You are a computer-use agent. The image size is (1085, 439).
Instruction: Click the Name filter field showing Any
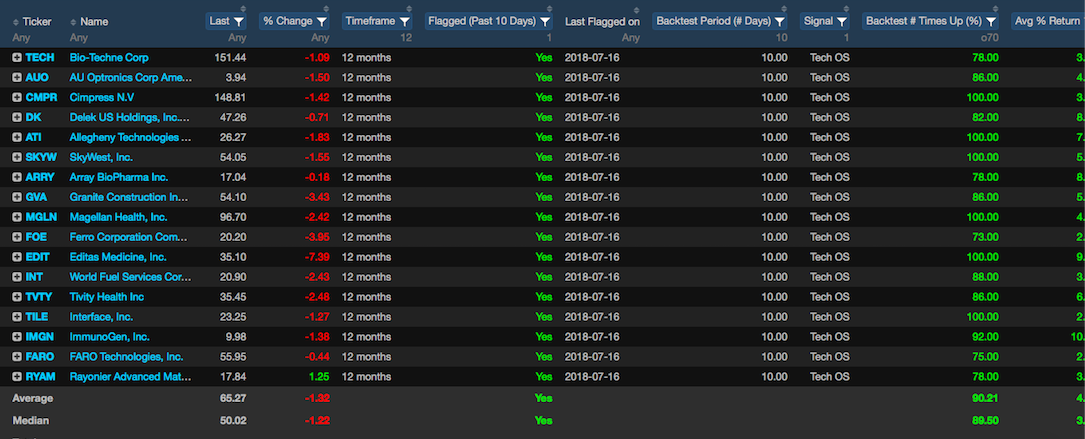(x=78, y=38)
